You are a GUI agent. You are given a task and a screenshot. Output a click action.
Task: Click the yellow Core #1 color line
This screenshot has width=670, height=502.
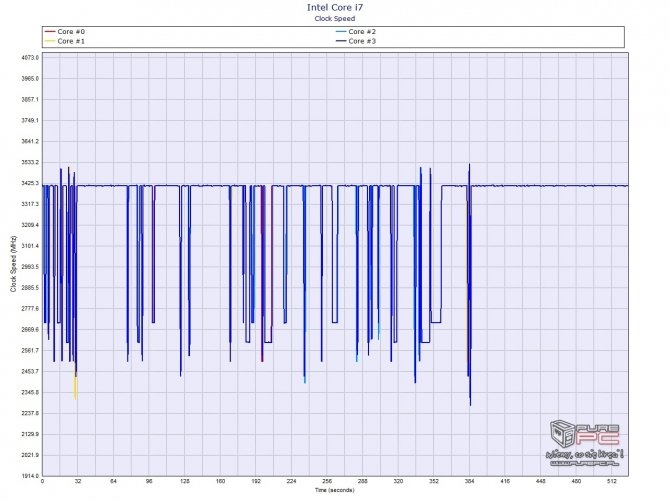click(x=50, y=41)
